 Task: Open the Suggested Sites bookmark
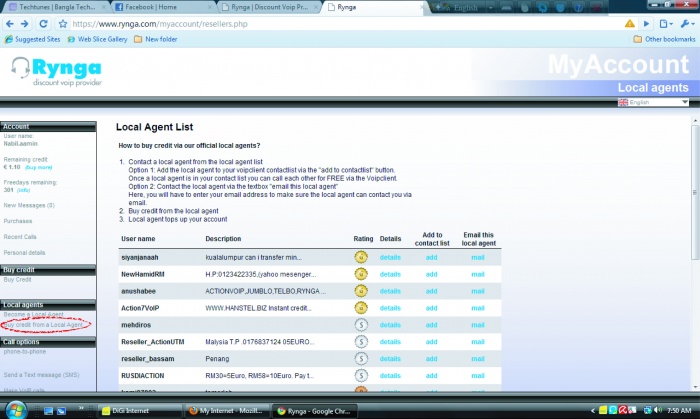point(32,39)
